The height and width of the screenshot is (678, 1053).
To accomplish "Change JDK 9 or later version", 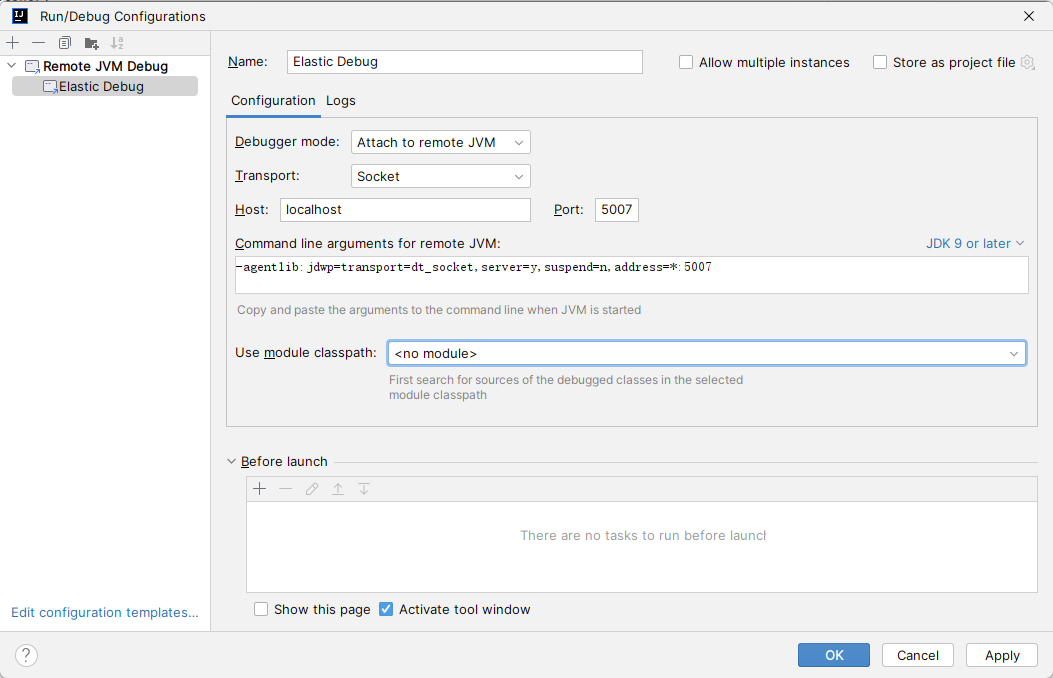I will [x=975, y=243].
